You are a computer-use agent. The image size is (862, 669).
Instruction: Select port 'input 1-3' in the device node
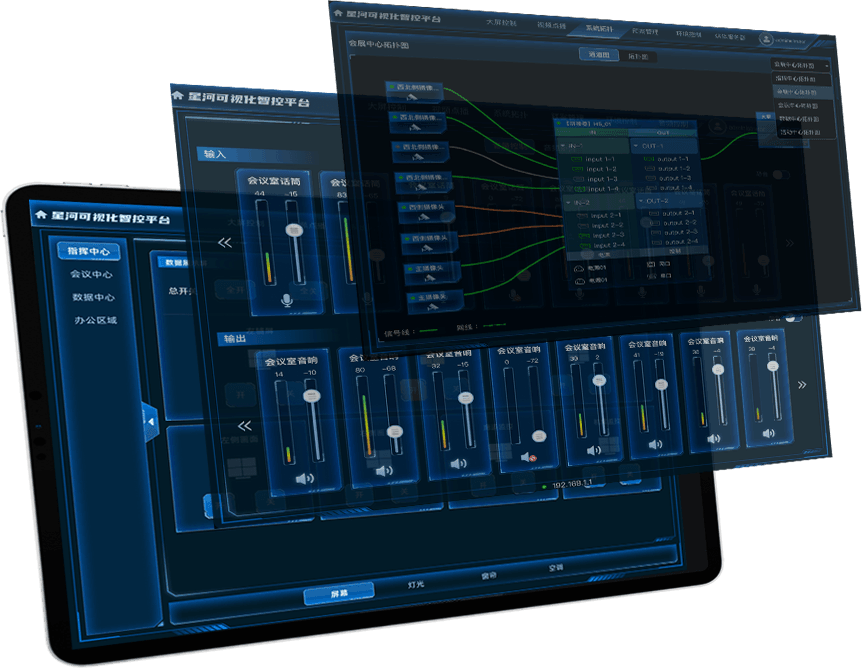596,179
